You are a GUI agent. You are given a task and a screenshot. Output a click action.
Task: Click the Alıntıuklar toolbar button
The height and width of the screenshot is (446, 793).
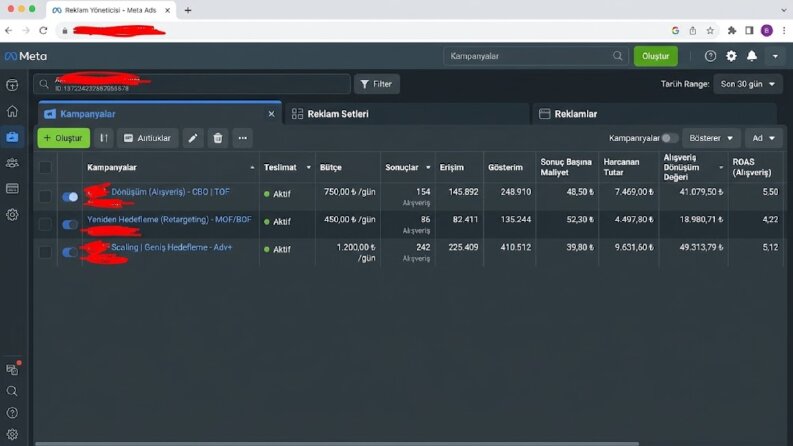pyautogui.click(x=148, y=138)
